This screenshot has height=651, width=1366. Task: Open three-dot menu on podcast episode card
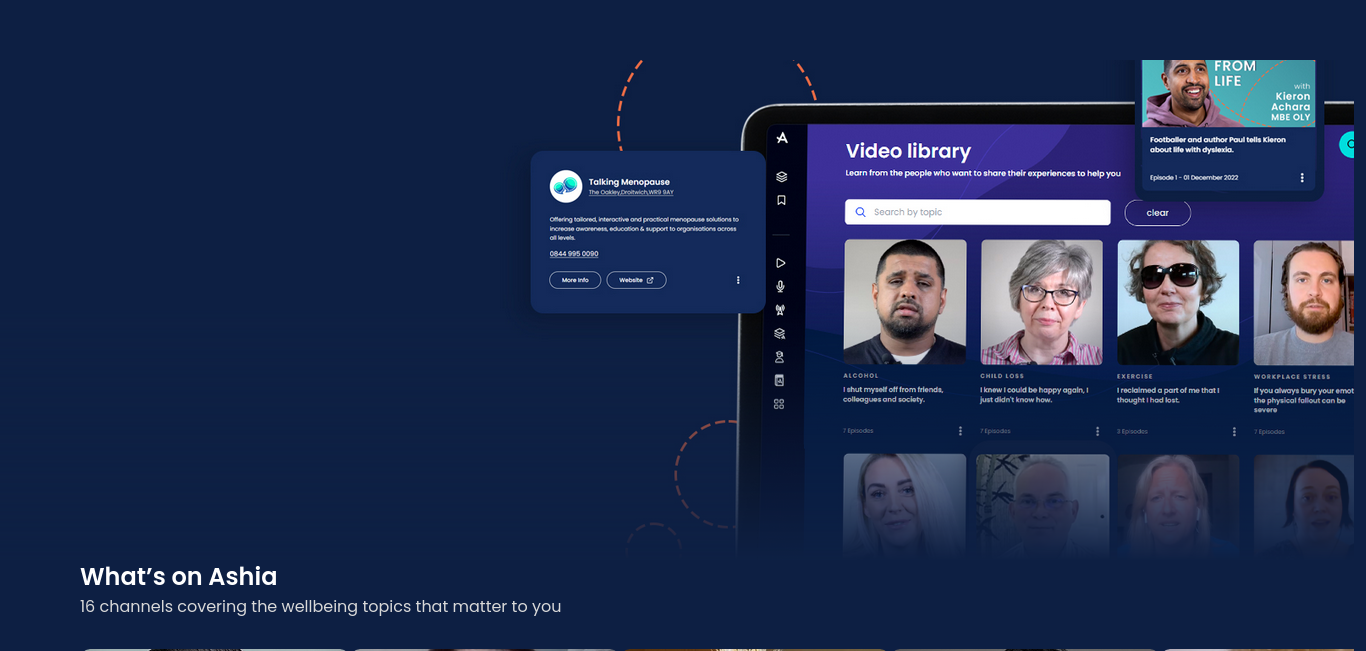pos(1302,178)
